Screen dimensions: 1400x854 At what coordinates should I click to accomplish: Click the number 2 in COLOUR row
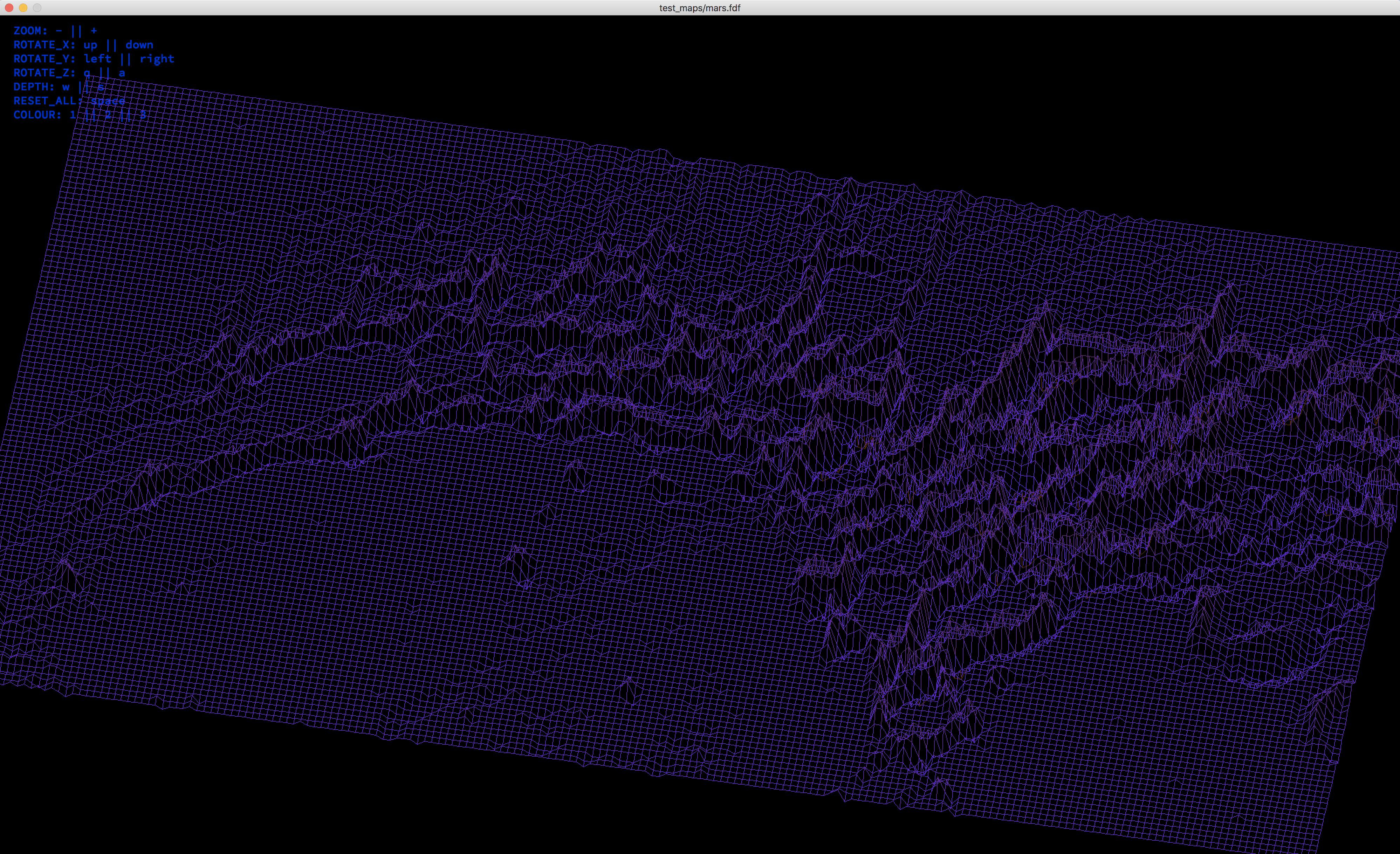click(x=108, y=115)
